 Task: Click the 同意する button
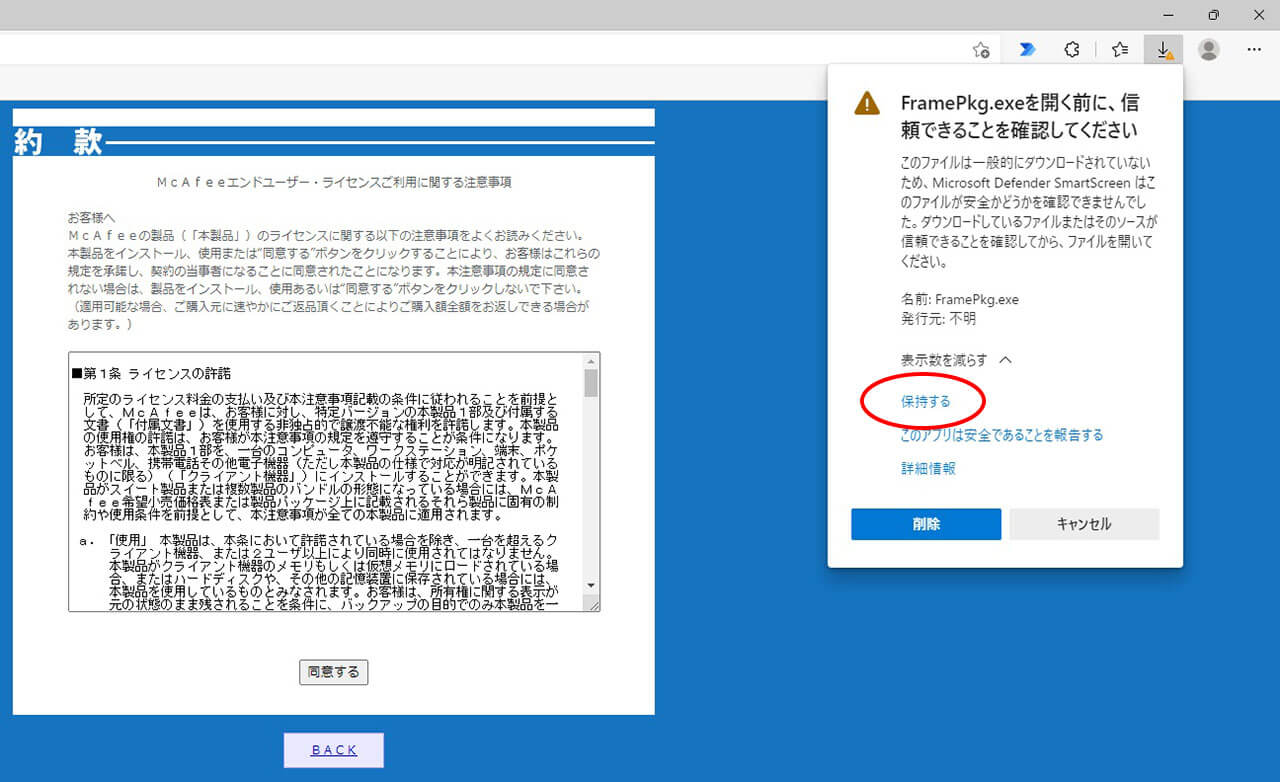point(334,672)
